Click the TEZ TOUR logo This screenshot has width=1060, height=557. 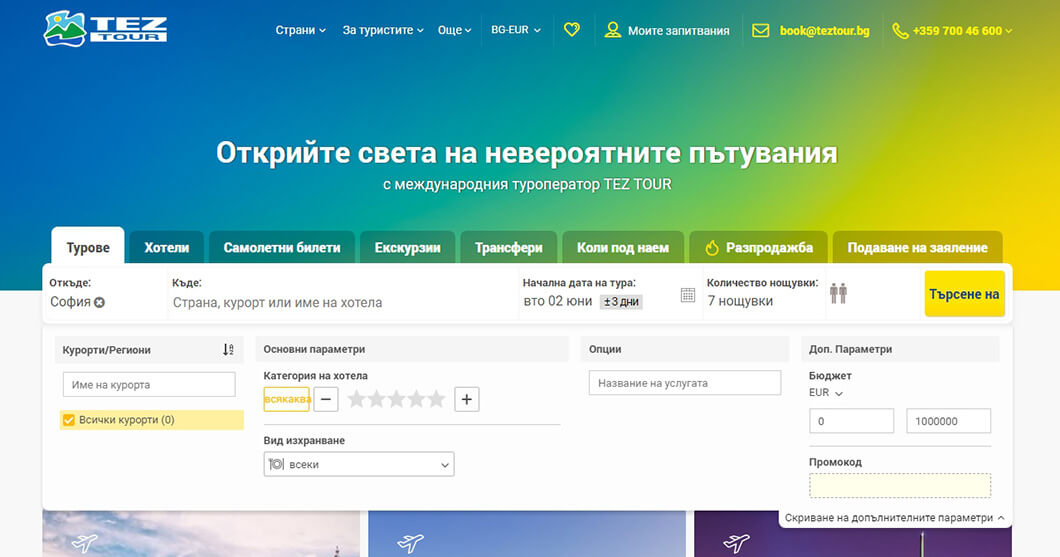point(105,28)
